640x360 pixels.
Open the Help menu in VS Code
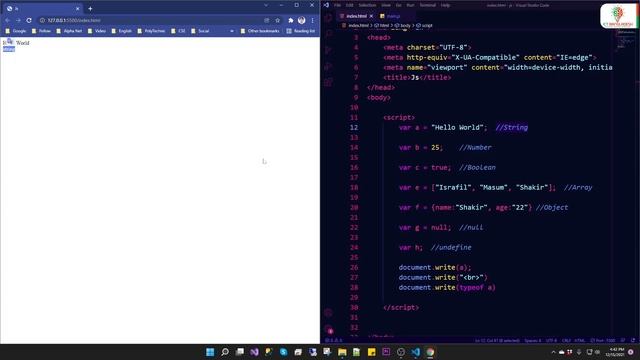[445, 5]
